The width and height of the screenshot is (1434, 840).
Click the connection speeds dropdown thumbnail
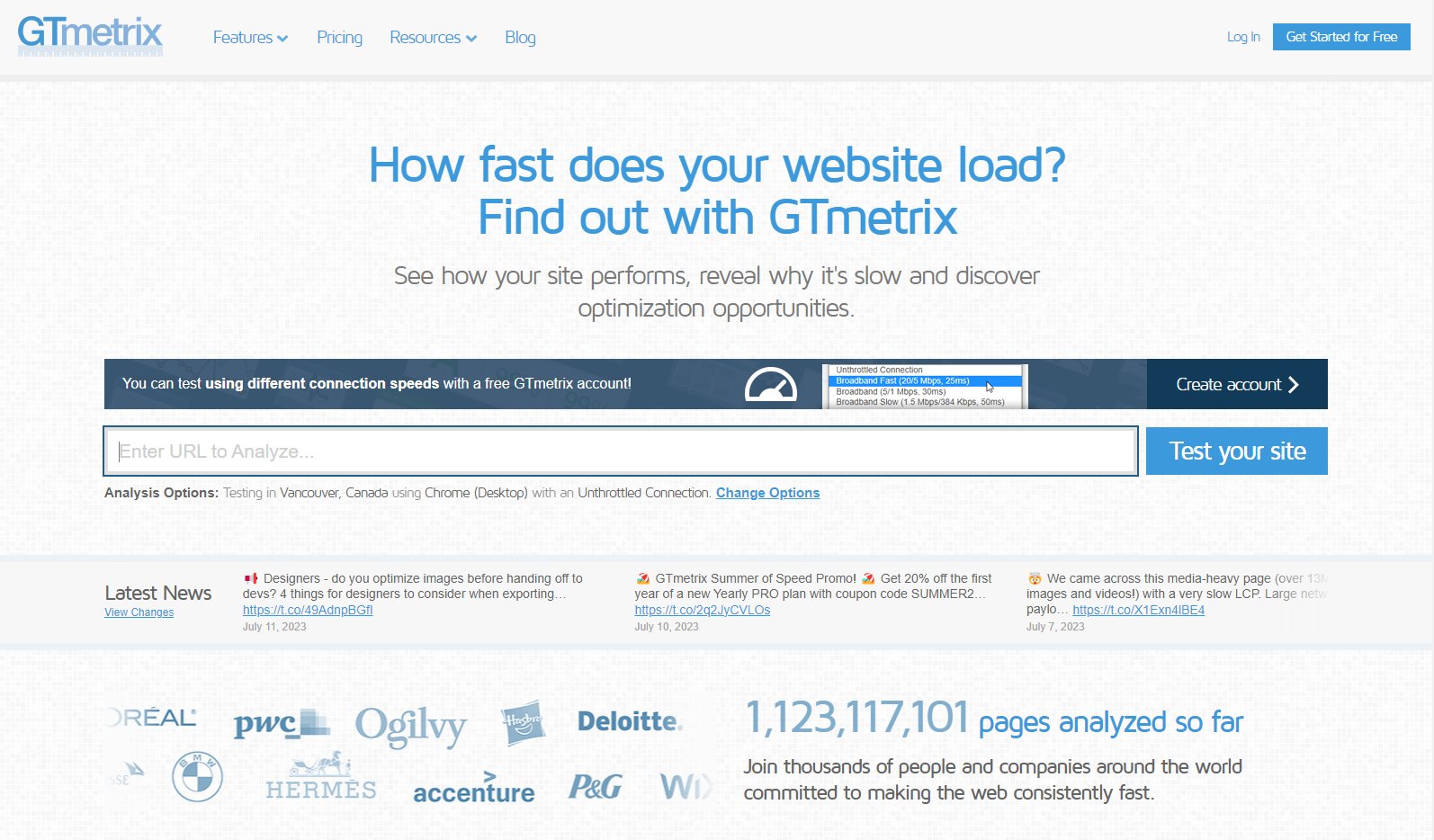point(925,386)
